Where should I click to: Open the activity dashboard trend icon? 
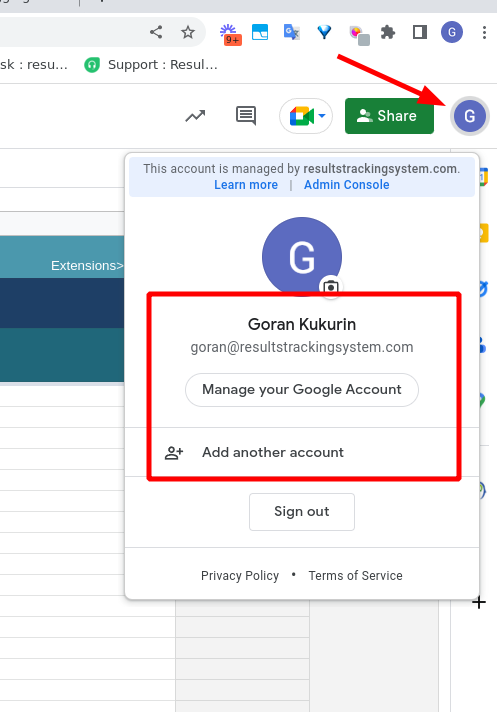[x=195, y=116]
